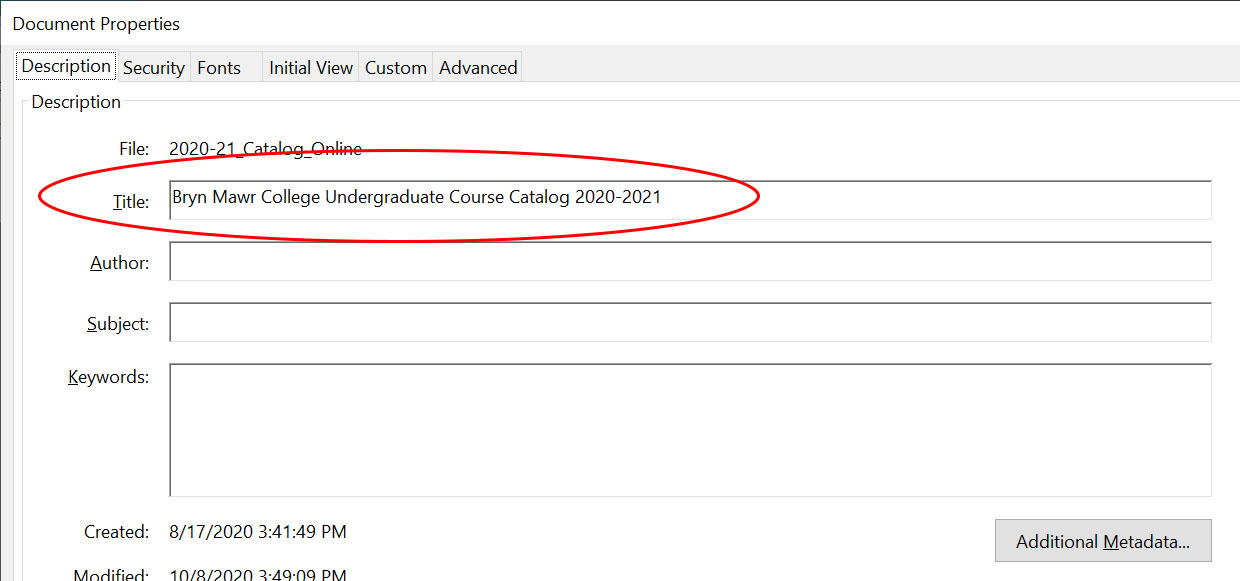Image resolution: width=1240 pixels, height=581 pixels.
Task: Select the created date 8/17/2020 3:41:49 PM
Action: point(258,532)
